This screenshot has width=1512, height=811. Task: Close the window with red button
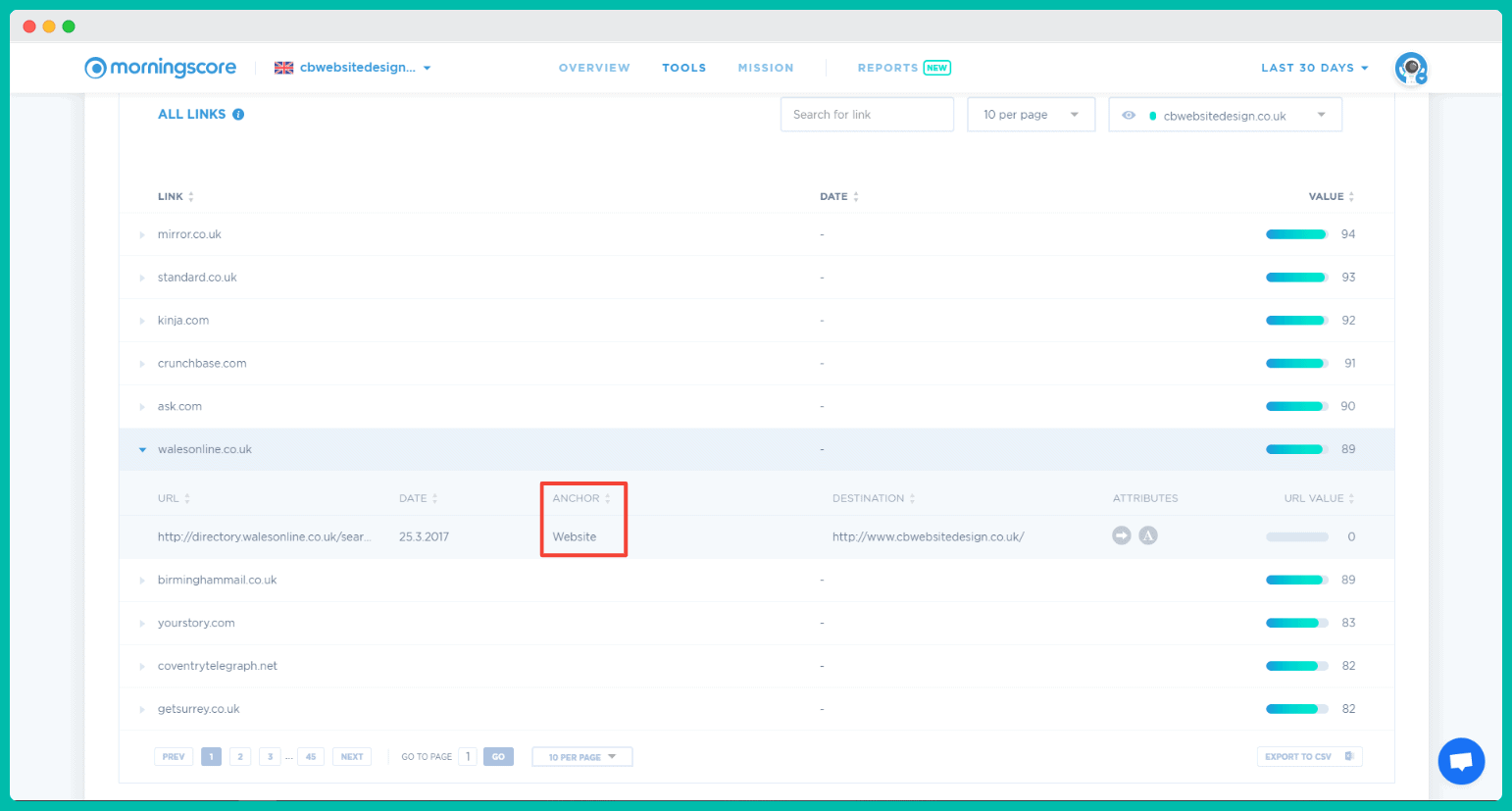(x=28, y=26)
